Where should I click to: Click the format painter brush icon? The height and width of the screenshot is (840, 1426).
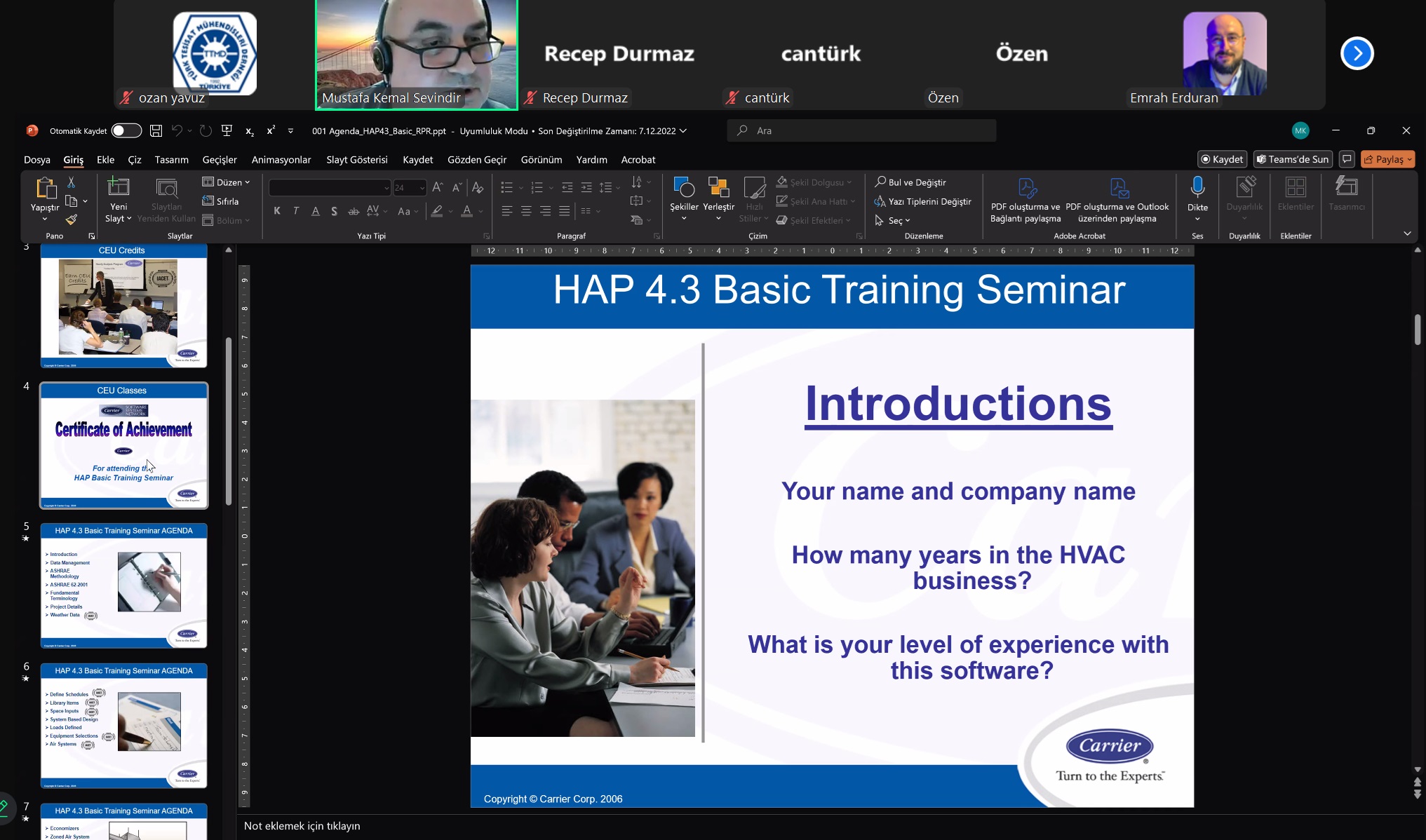71,220
